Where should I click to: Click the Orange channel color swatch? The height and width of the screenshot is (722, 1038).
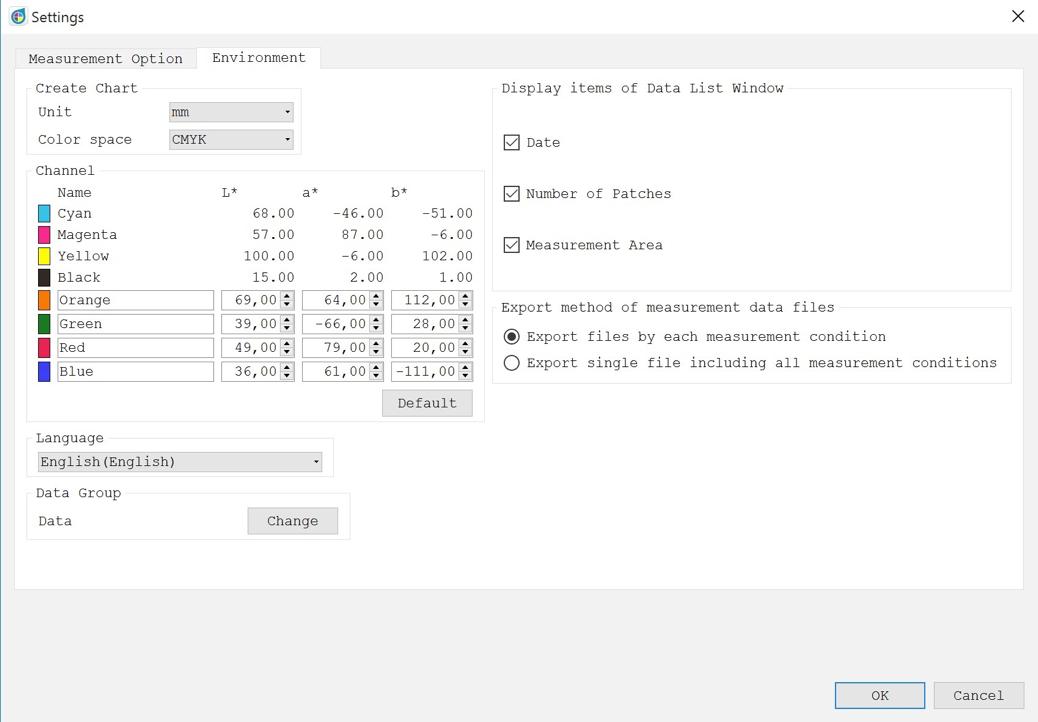click(44, 300)
